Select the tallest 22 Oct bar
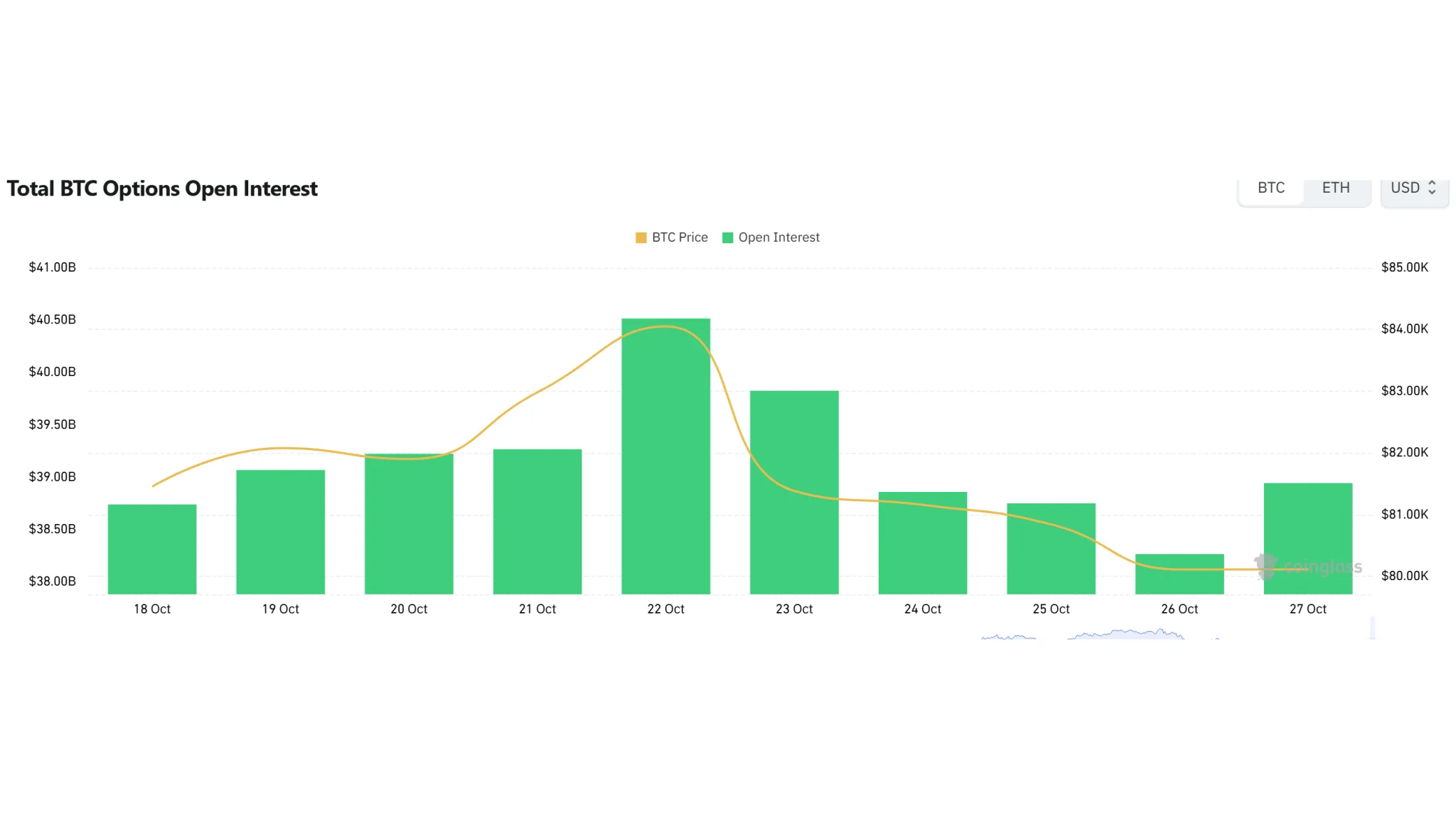The image size is (1456, 819). pos(666,456)
